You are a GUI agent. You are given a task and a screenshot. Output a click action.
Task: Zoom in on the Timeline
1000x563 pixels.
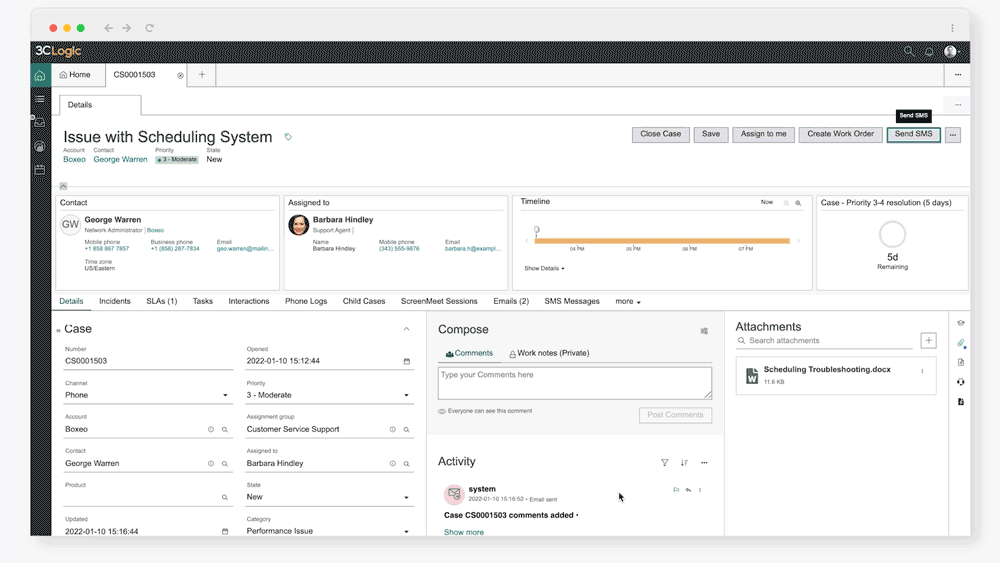click(x=798, y=203)
